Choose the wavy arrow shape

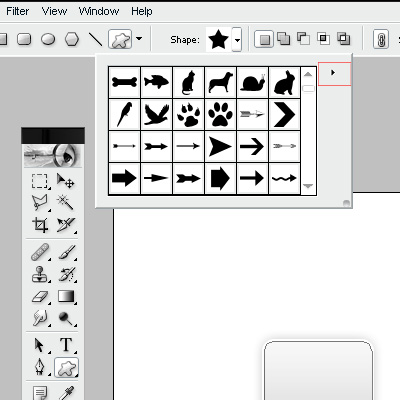284,178
